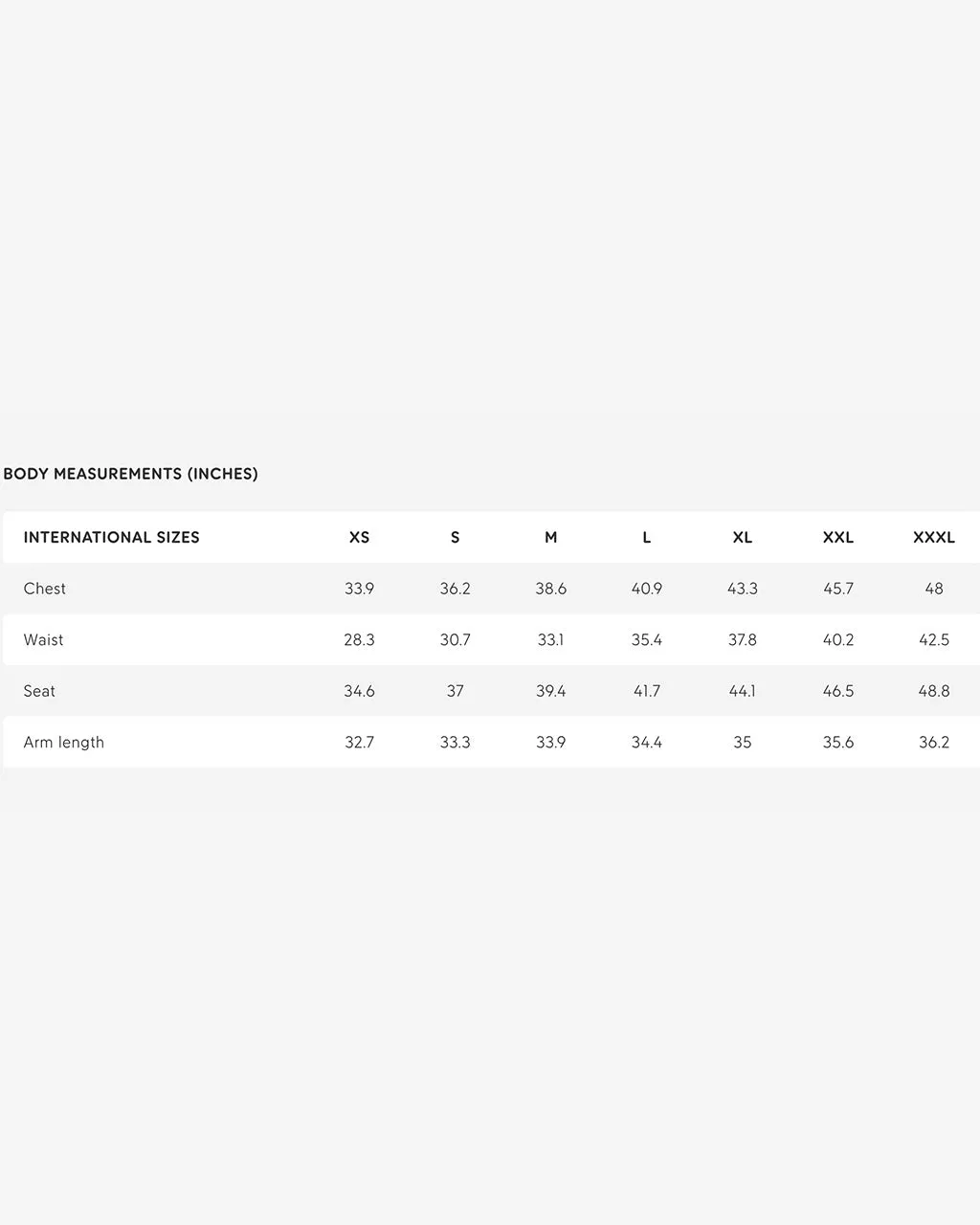
Task: Select chest value 48 for XXXL
Action: (x=933, y=589)
